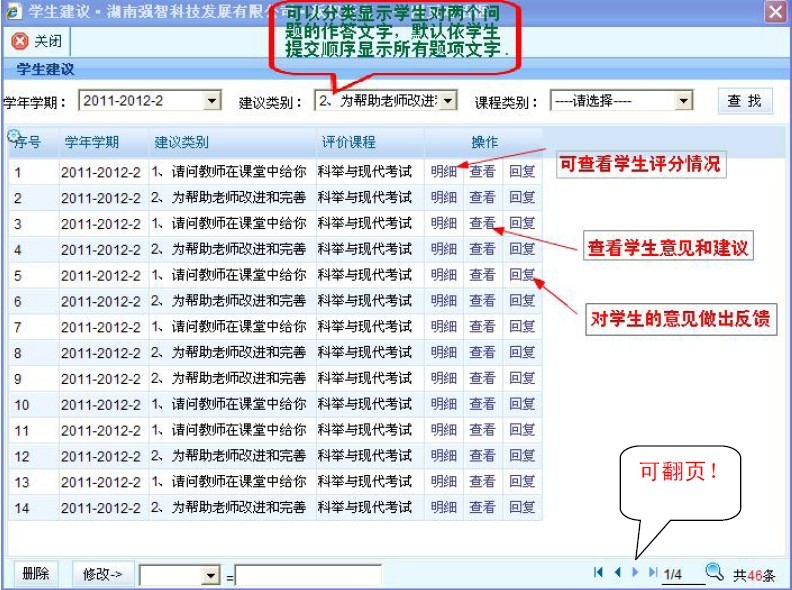Screen dimensions: 792x590
Task: Open the field dropdown next to 修改
Action: [x=210, y=575]
